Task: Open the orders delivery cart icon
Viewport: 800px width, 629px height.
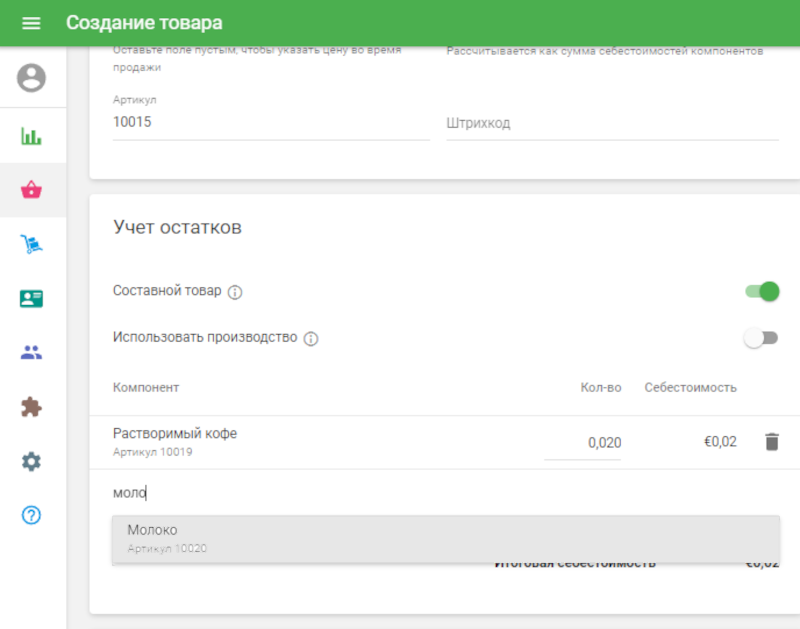Action: pos(30,243)
